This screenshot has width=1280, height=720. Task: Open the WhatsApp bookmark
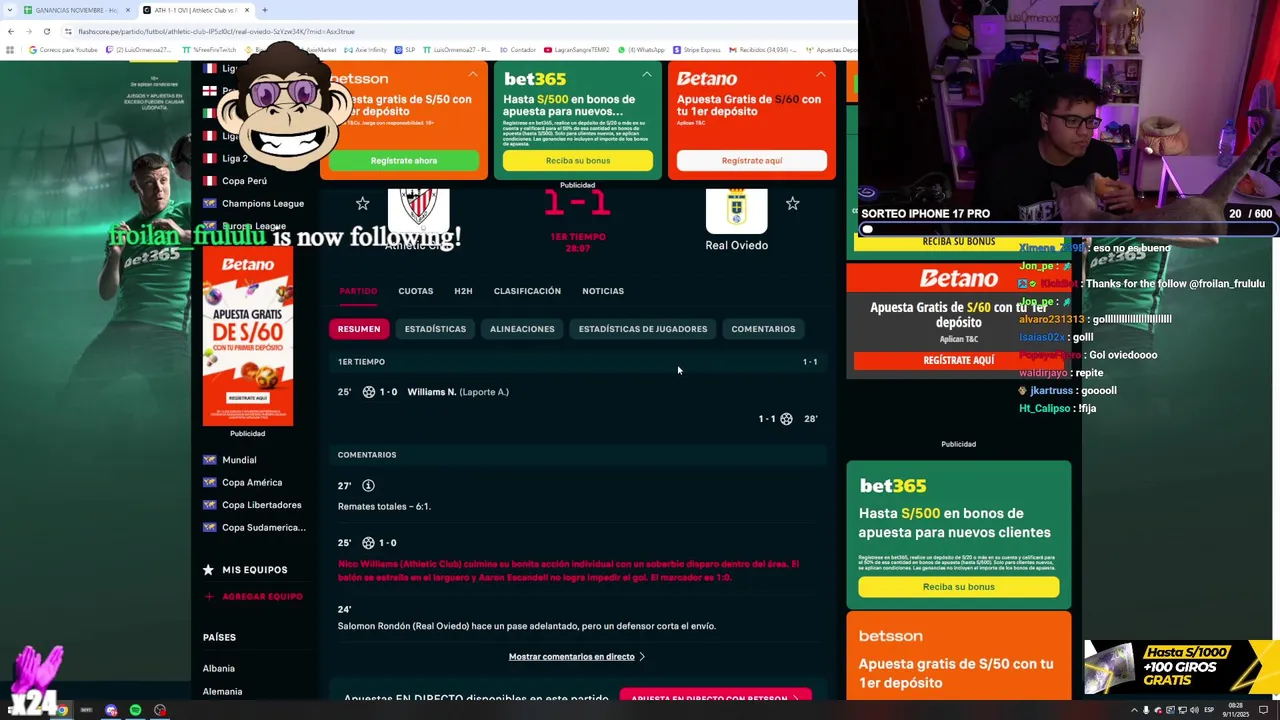pos(641,50)
